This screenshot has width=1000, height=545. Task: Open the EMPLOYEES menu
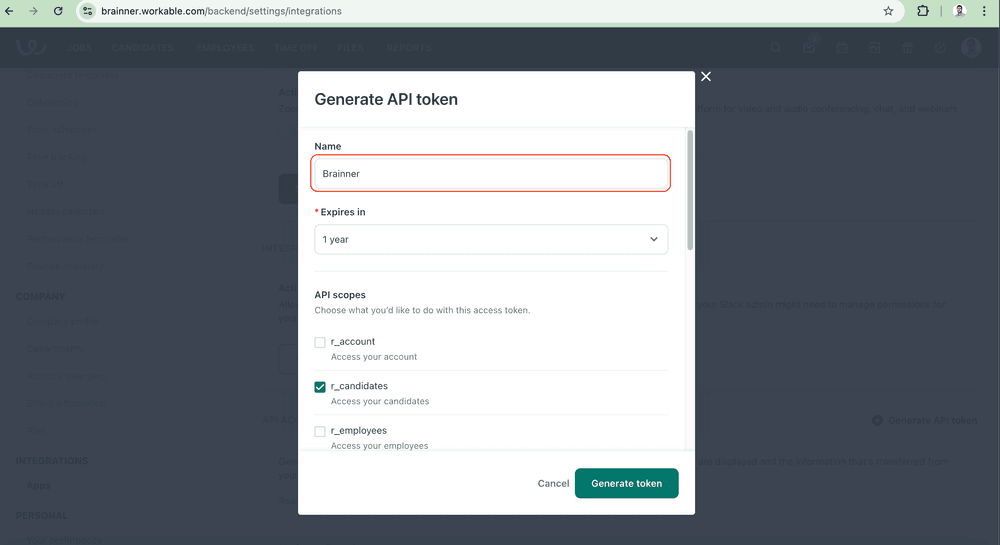(225, 48)
